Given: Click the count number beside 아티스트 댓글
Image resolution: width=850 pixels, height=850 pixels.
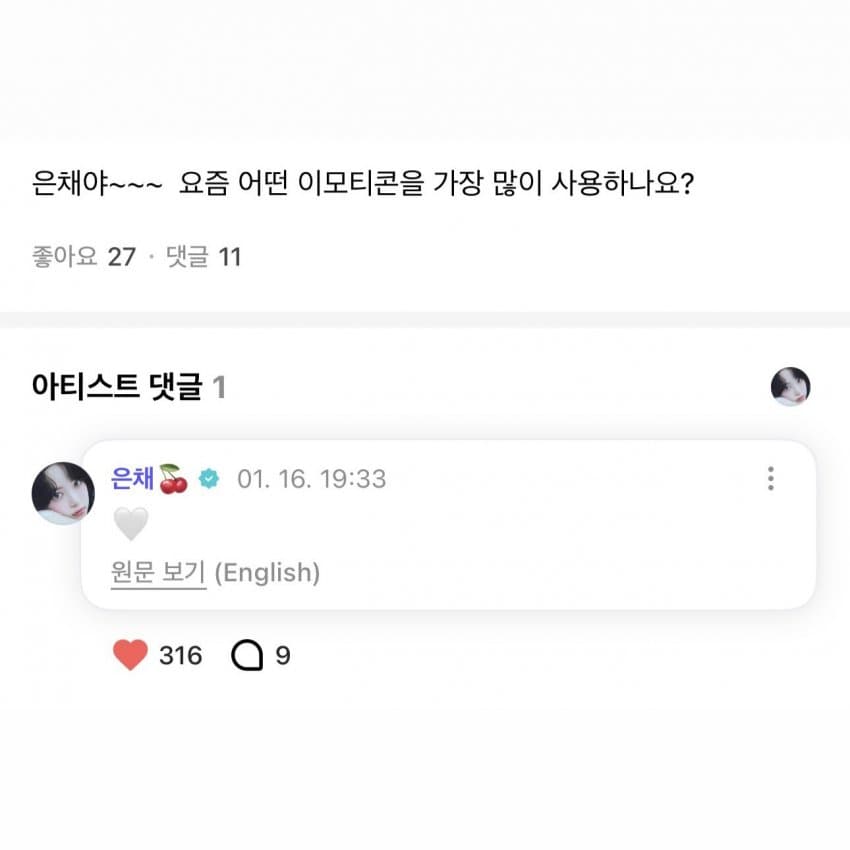Looking at the screenshot, I should tap(219, 387).
